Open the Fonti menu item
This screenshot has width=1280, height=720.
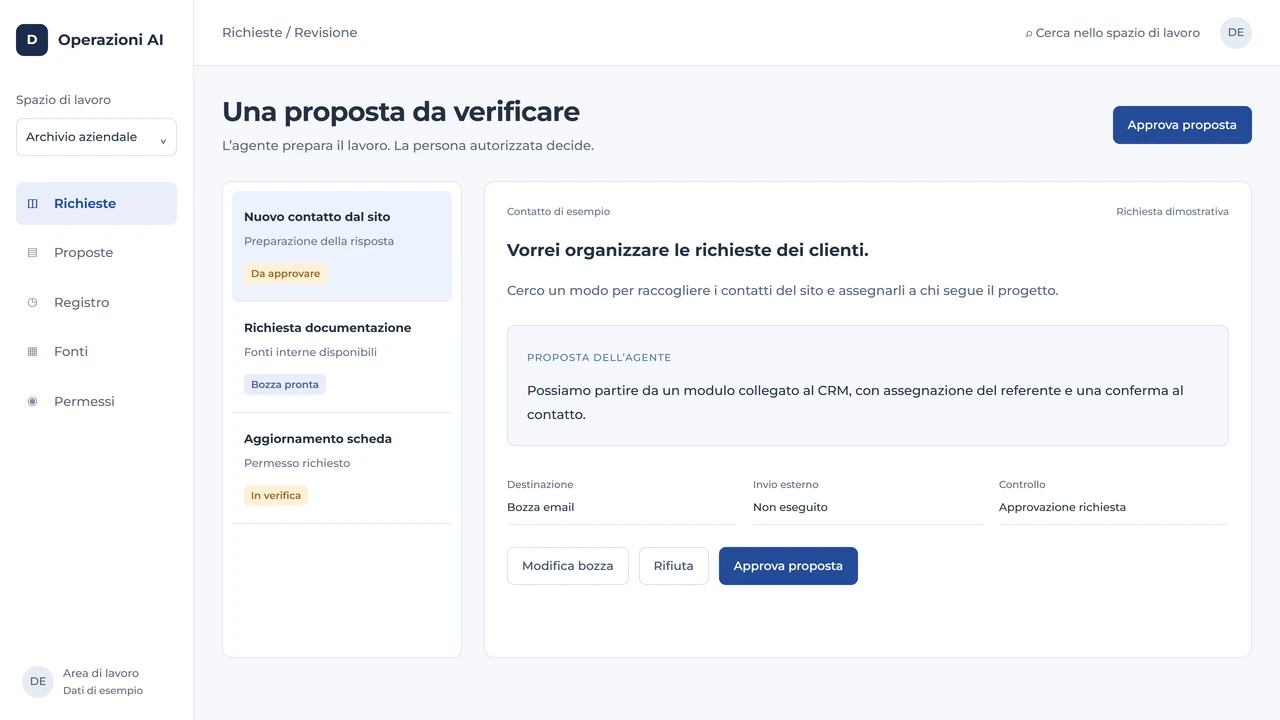96,352
